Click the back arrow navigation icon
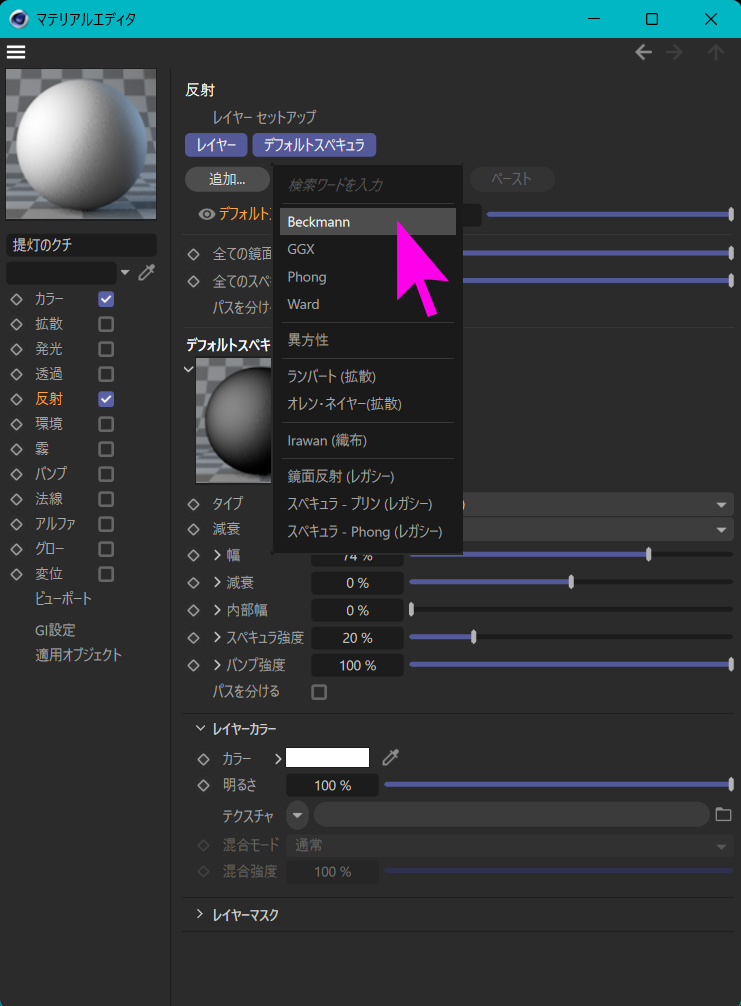Image resolution: width=741 pixels, height=1006 pixels. pos(644,53)
